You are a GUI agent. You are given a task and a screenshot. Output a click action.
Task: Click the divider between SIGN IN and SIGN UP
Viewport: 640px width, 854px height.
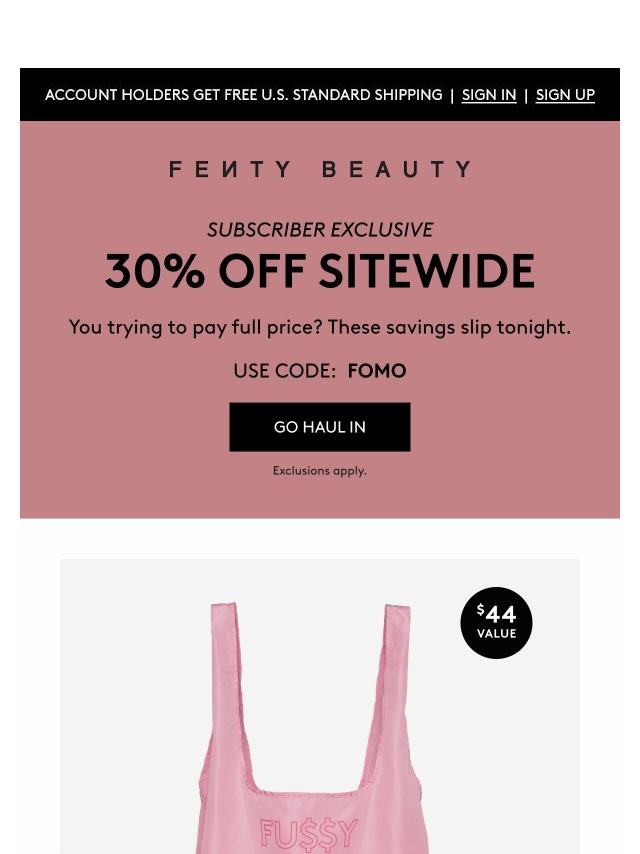(x=526, y=95)
